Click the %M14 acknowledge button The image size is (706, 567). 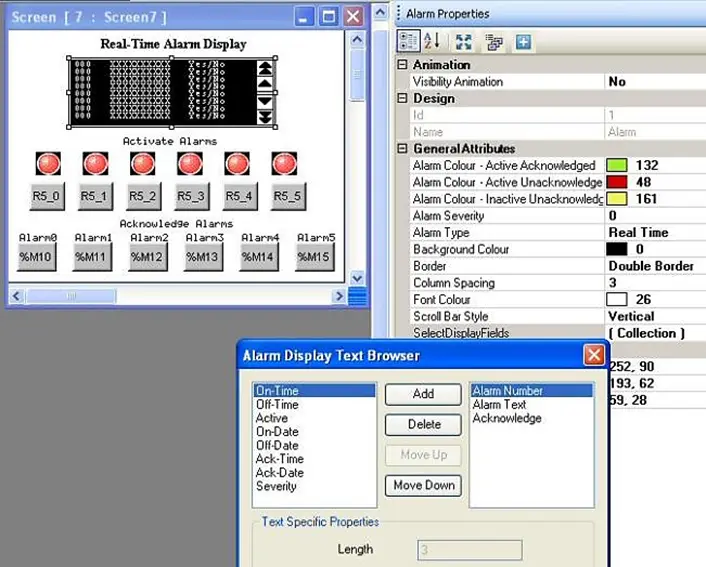[259, 257]
